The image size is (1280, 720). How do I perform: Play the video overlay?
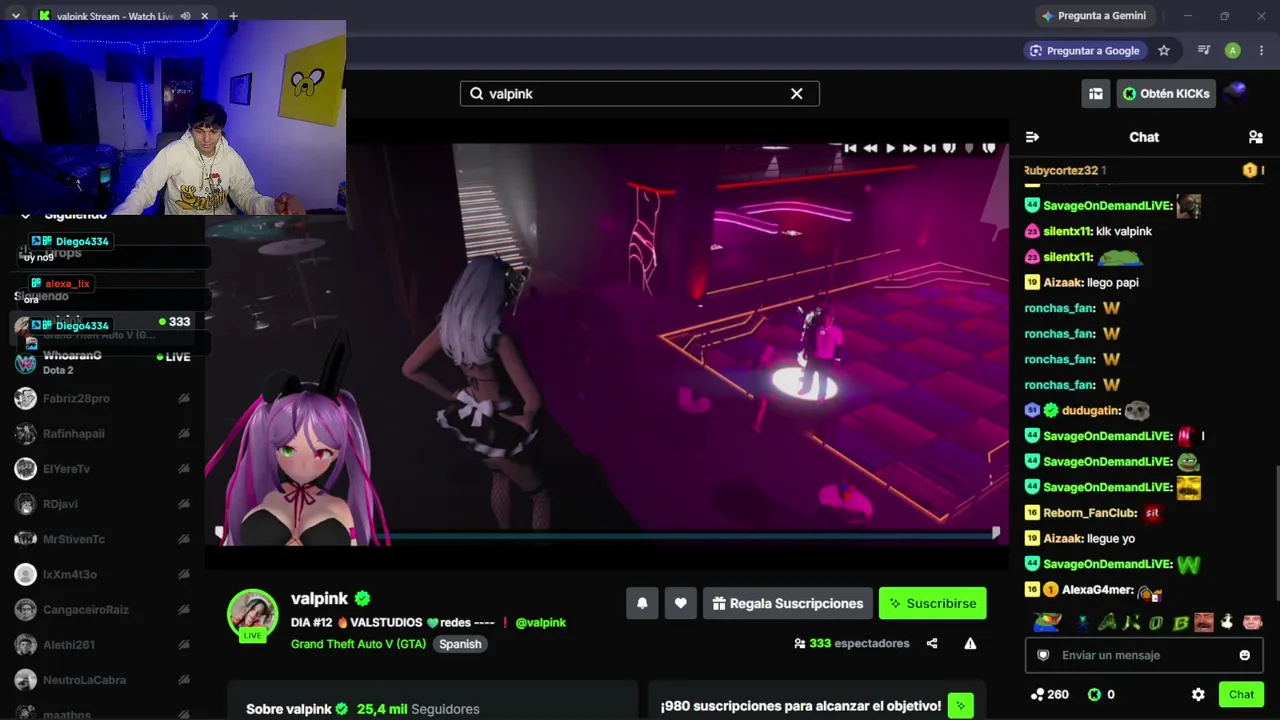click(890, 148)
